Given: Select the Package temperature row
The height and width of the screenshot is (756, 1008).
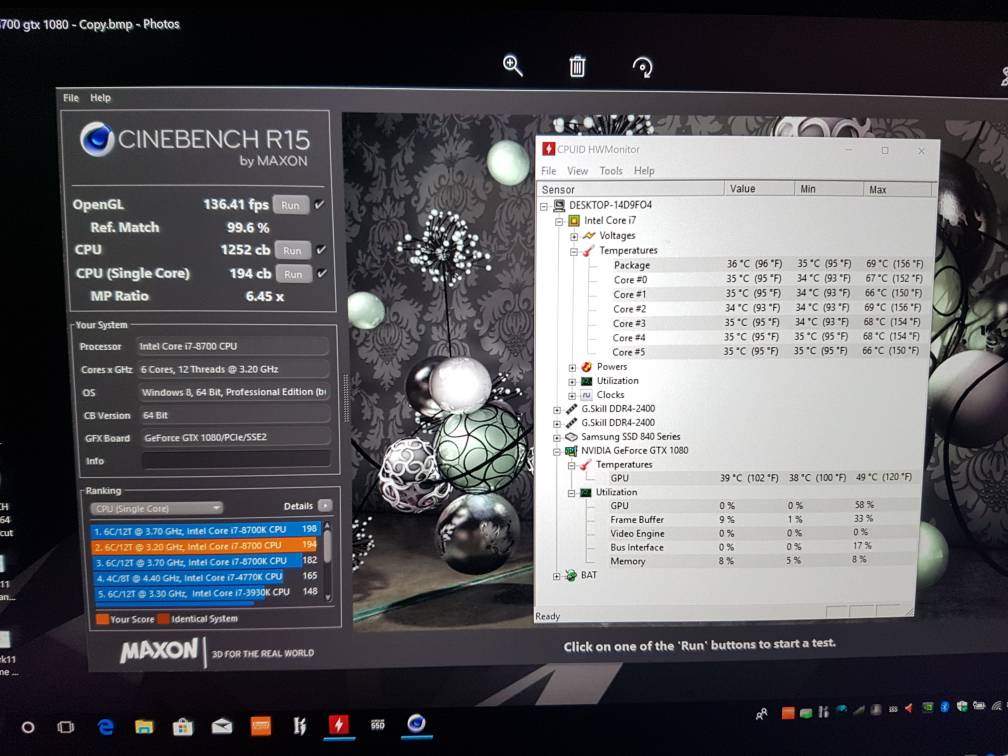Looking at the screenshot, I should pos(755,264).
